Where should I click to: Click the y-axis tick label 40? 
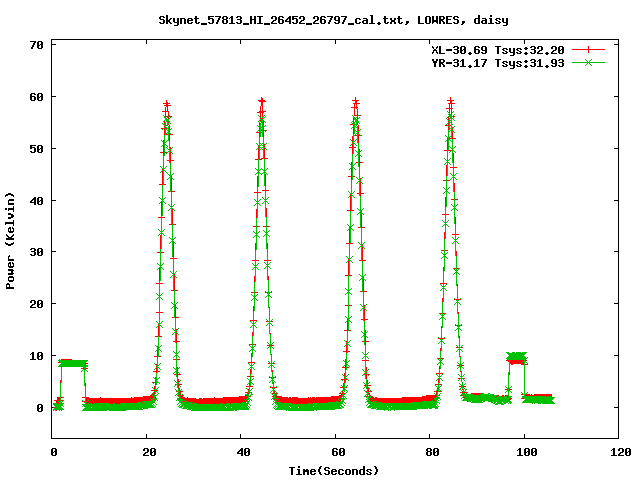[x=37, y=200]
